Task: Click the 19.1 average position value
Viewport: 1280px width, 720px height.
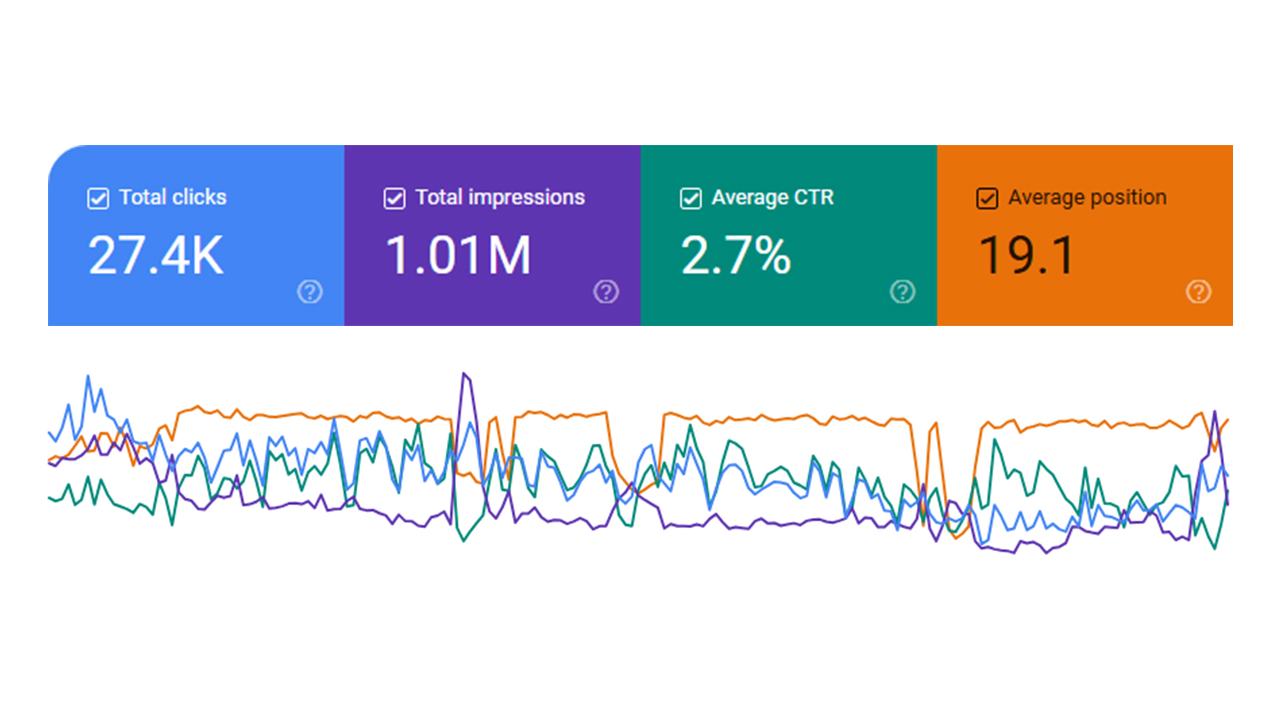Action: pyautogui.click(x=1026, y=256)
